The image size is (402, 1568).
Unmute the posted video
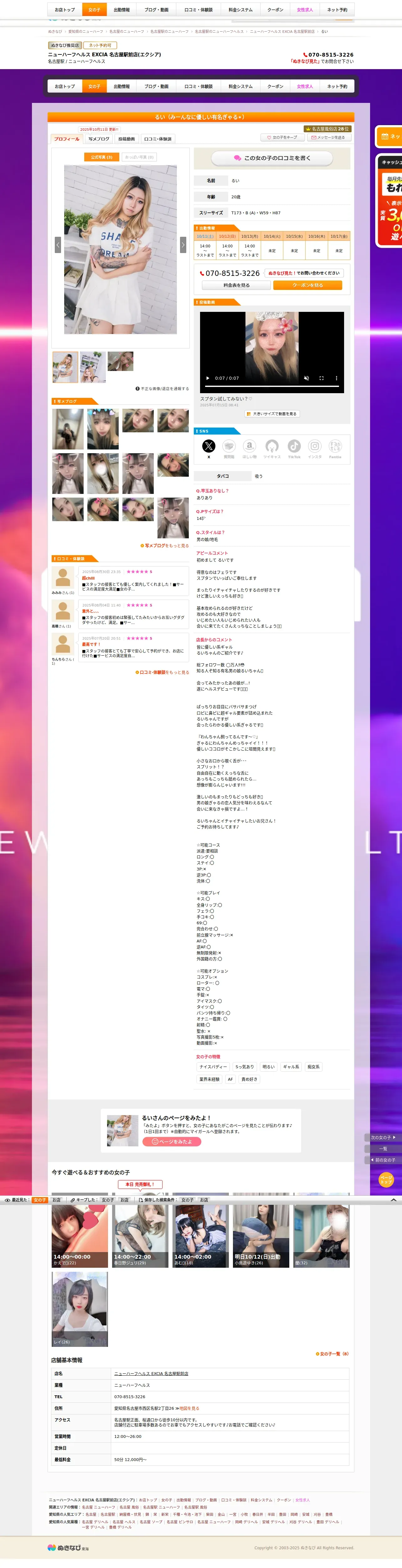[x=307, y=378]
